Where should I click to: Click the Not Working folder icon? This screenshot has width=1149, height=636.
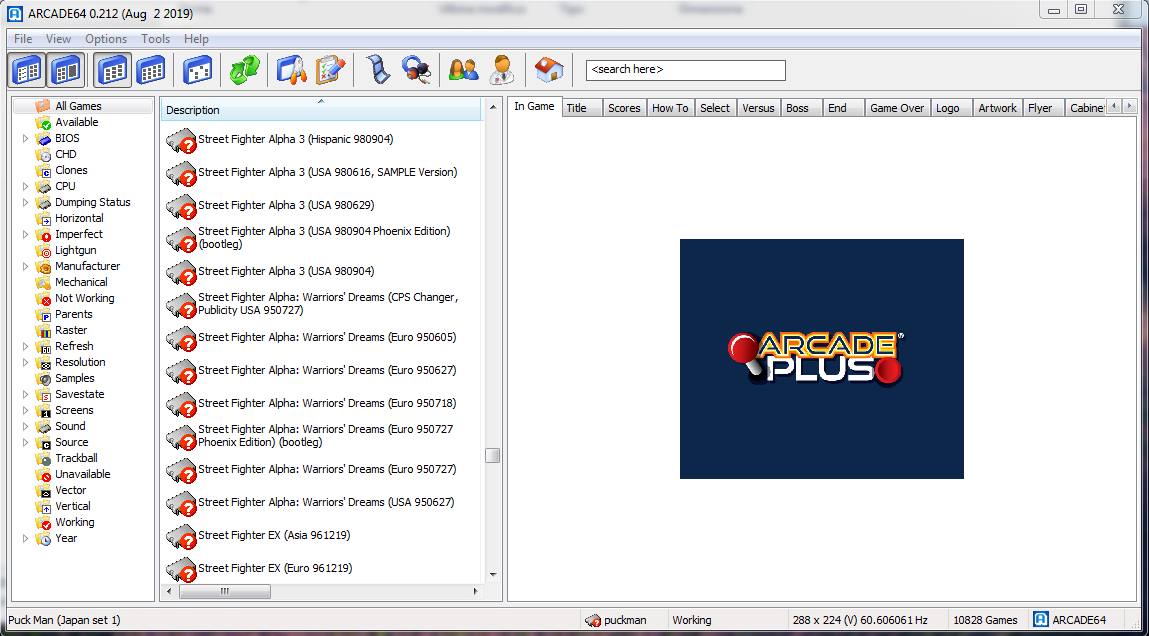coord(43,298)
